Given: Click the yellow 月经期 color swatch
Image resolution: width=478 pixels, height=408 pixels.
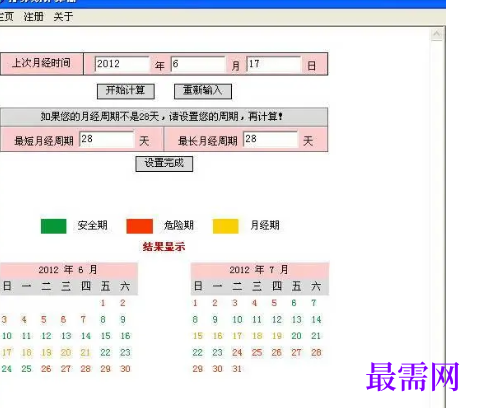Looking at the screenshot, I should point(226,226).
